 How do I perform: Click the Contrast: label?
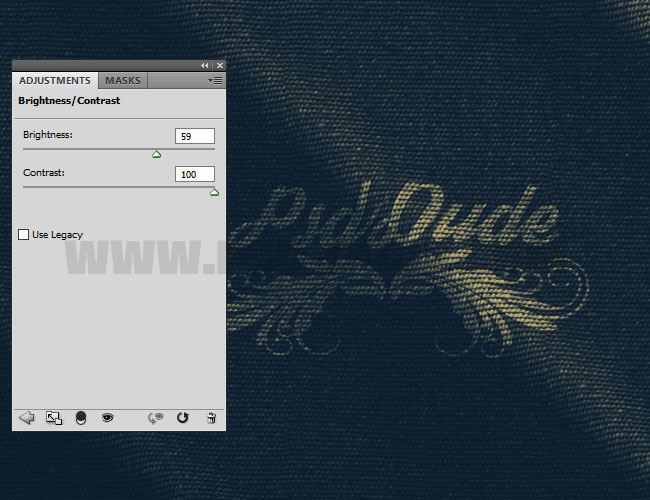[x=44, y=172]
